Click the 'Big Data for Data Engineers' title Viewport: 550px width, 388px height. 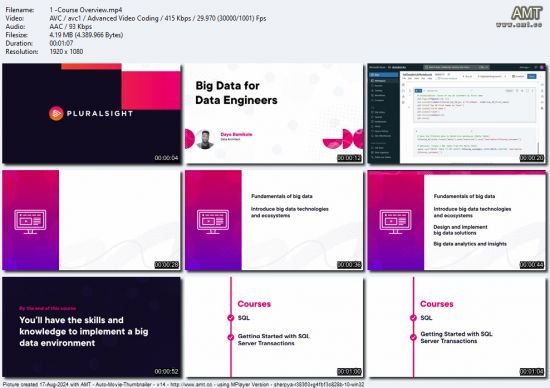point(236,93)
